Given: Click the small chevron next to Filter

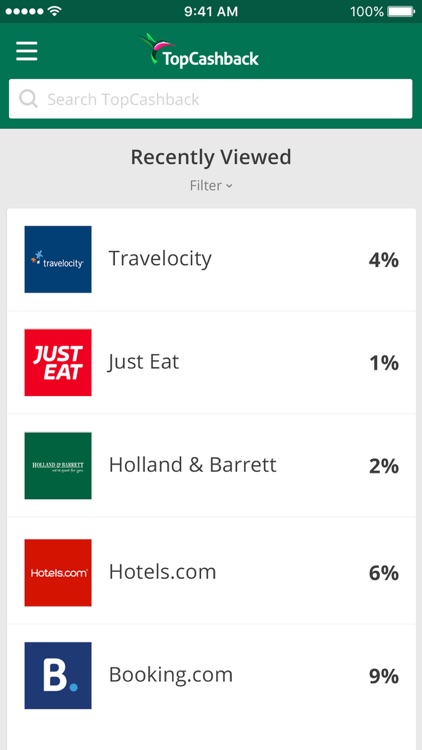Looking at the screenshot, I should 229,186.
